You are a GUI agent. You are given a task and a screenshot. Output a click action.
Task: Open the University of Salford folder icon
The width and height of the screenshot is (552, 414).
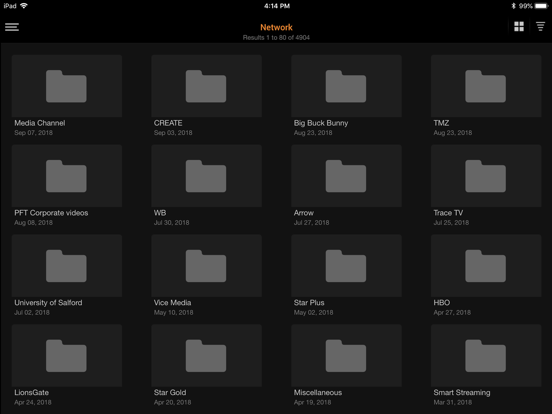[x=66, y=266]
